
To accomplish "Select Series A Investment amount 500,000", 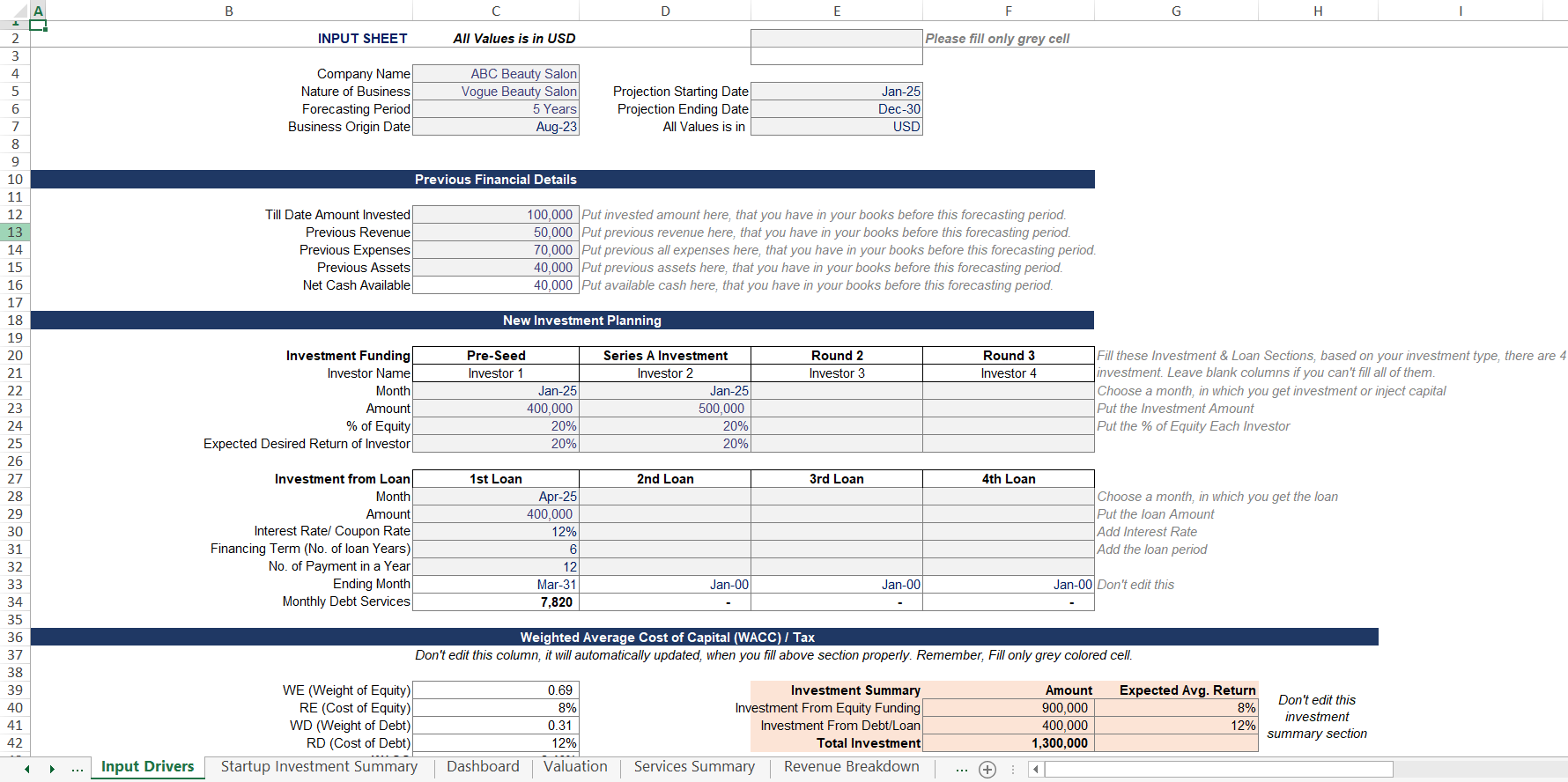I will (x=665, y=409).
